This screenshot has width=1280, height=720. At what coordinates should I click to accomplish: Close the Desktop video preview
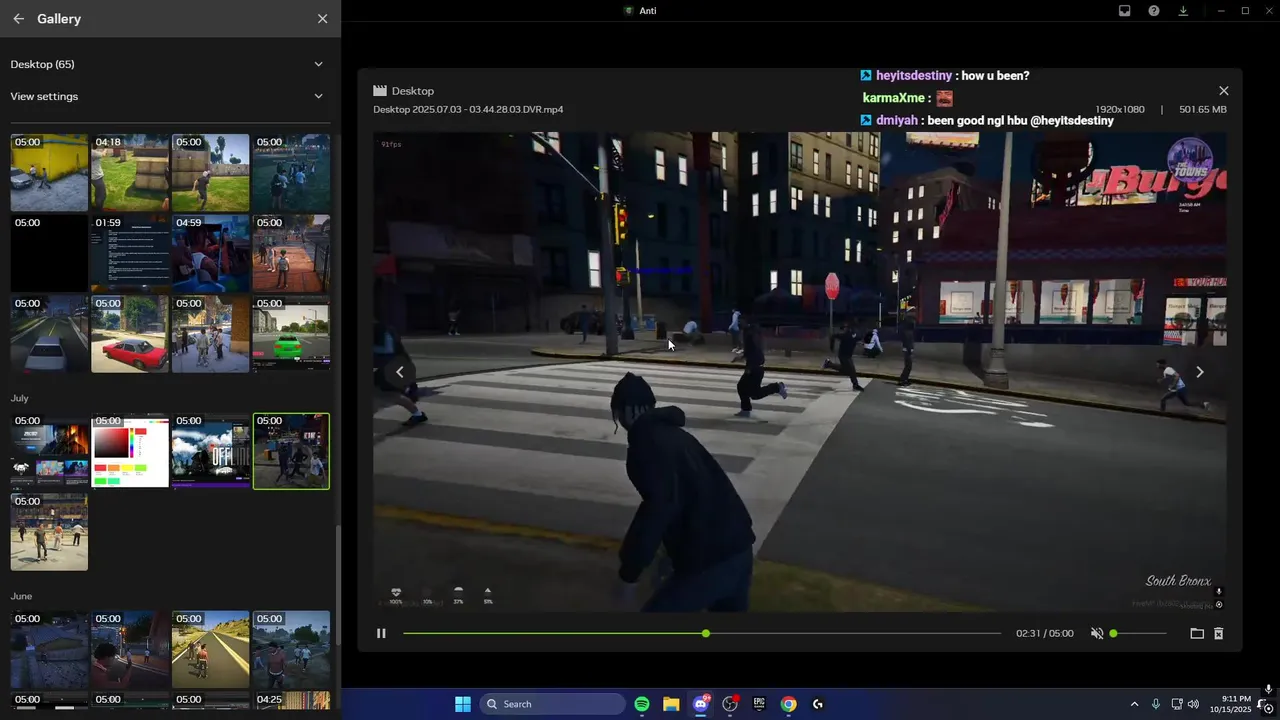pyautogui.click(x=1223, y=91)
